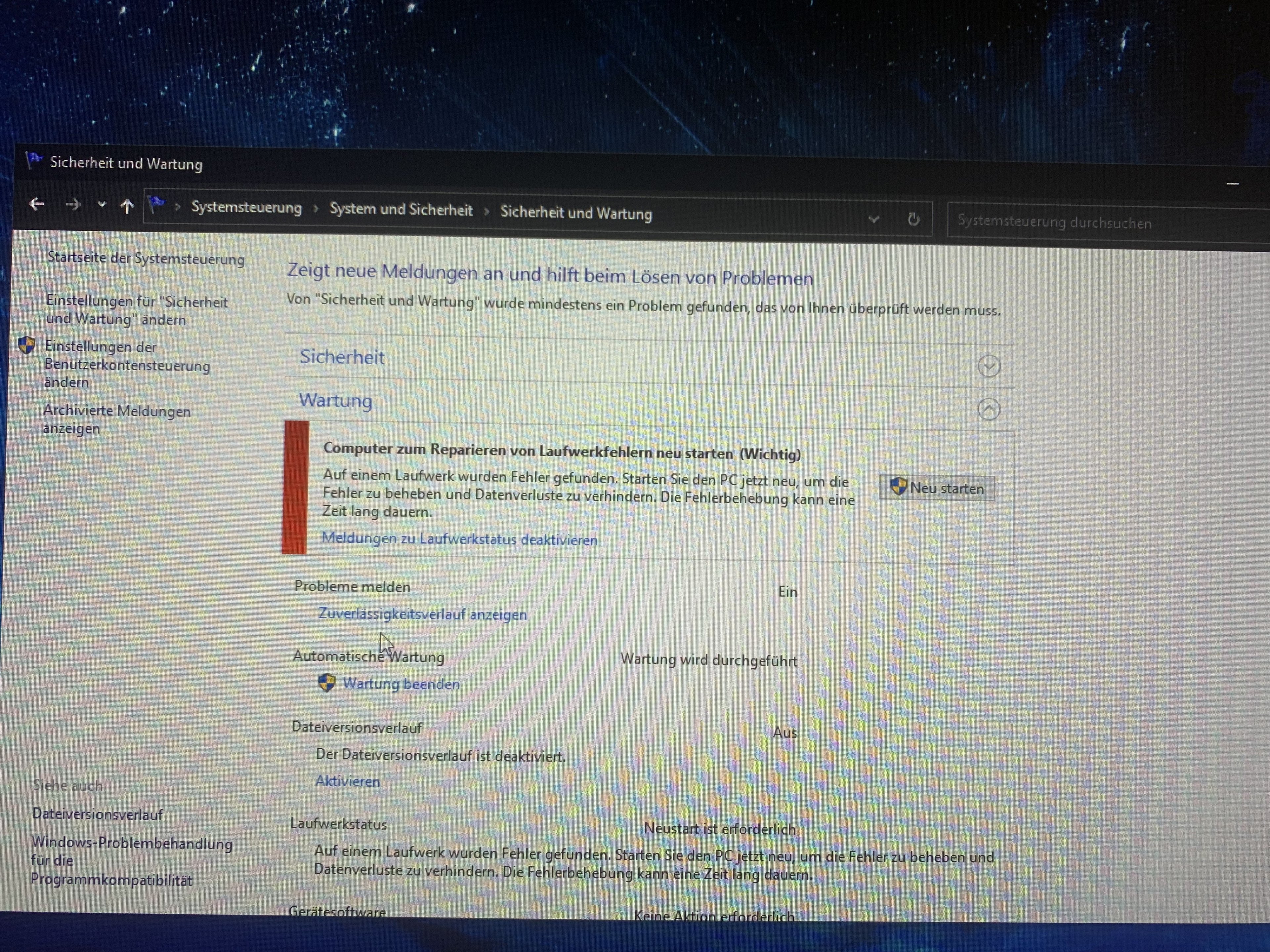This screenshot has height=952, width=1270.
Task: Click Aktivieren under Dateiversionsverlauf
Action: tap(347, 781)
